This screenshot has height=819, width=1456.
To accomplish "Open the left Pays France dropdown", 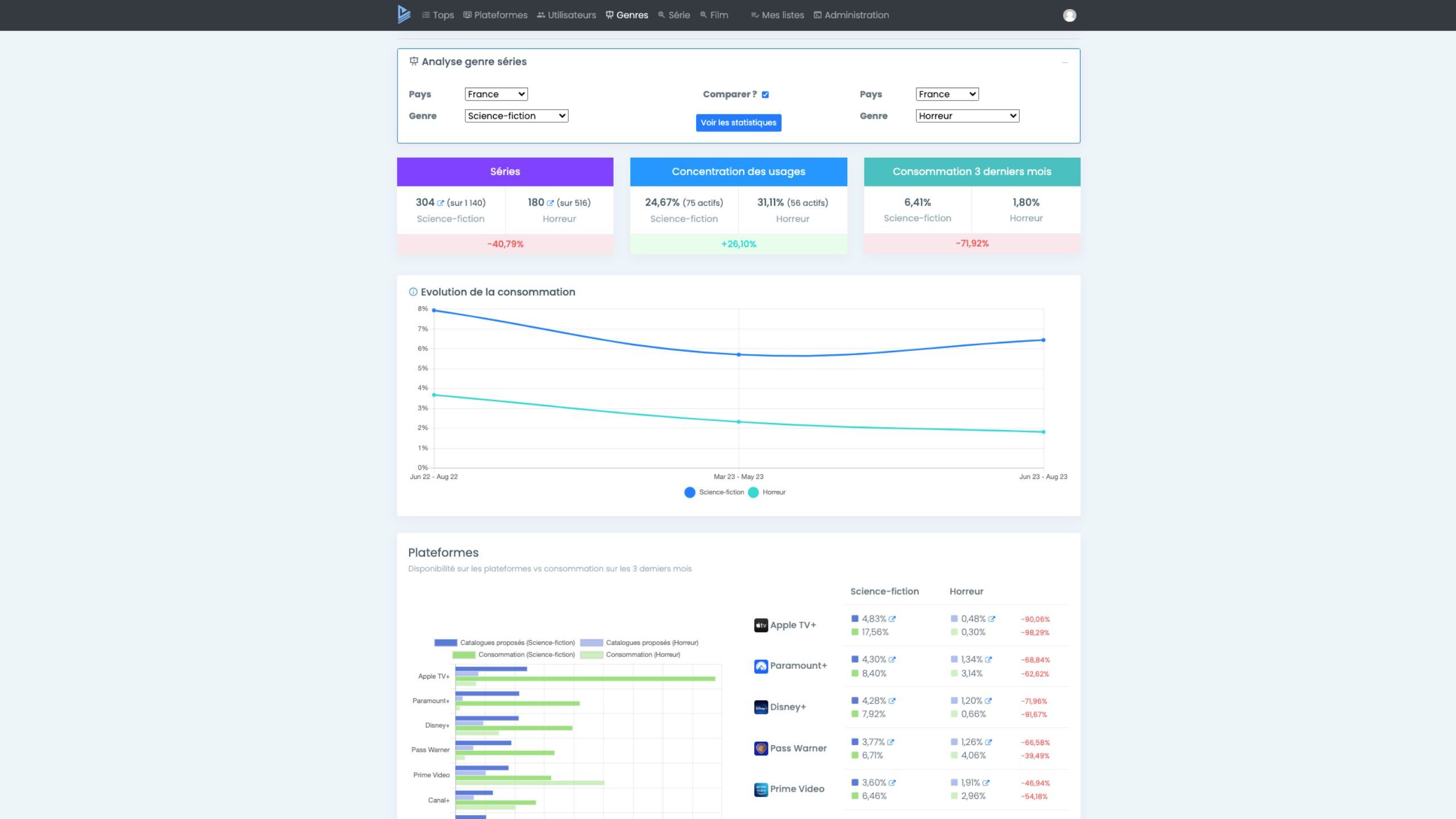I will click(x=496, y=94).
